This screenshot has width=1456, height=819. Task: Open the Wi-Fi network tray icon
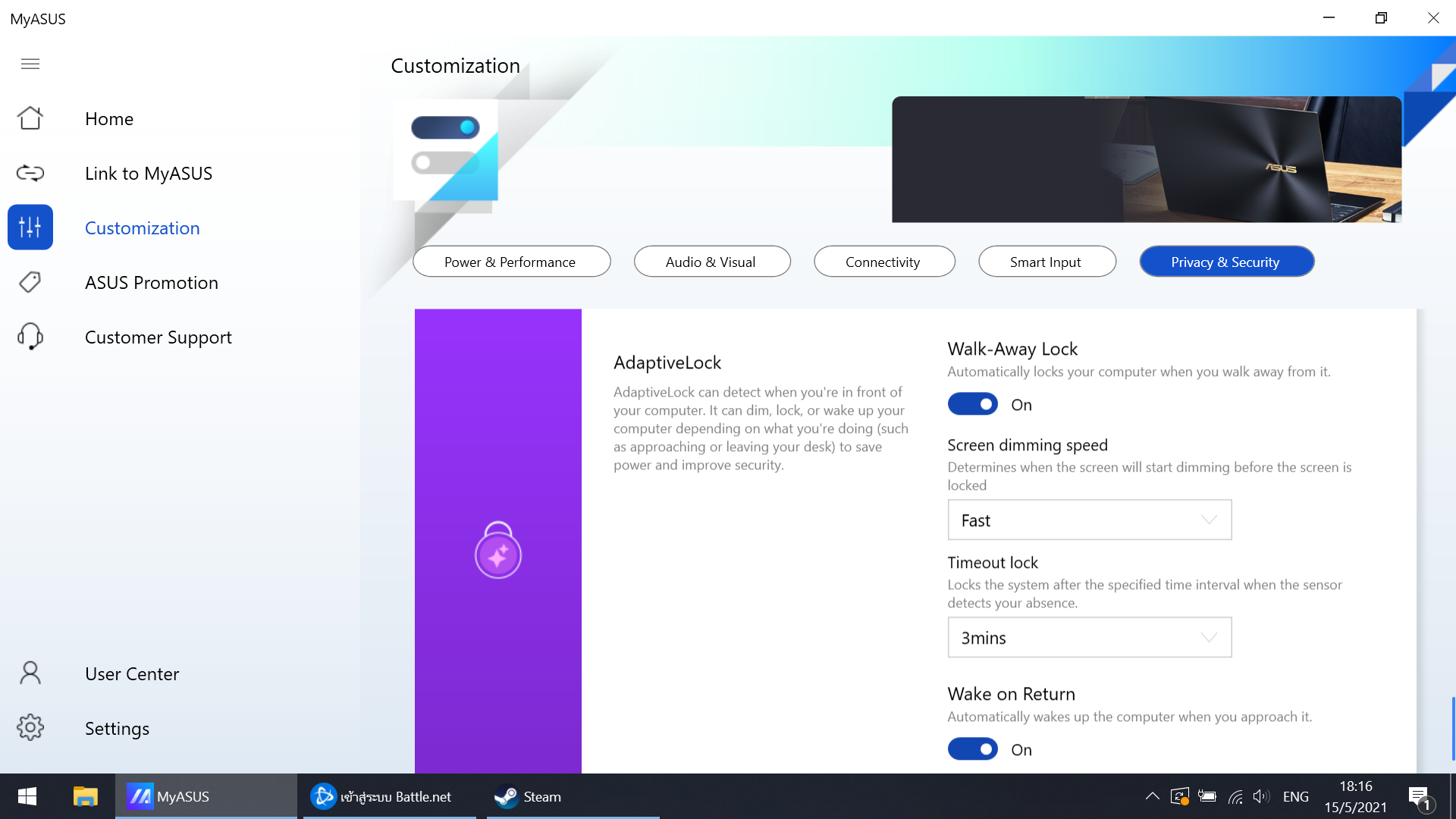pos(1235,796)
